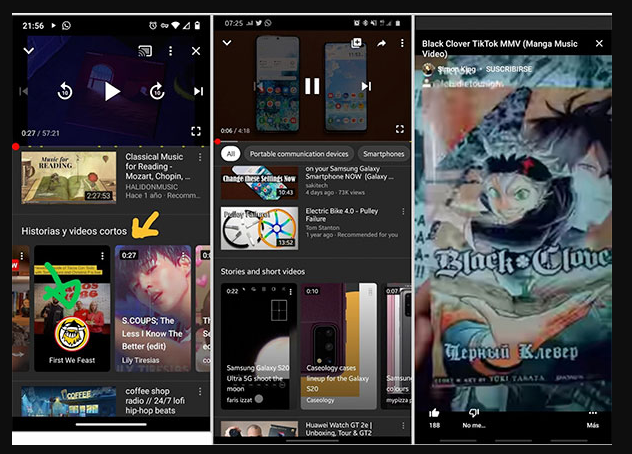The width and height of the screenshot is (632, 454).
Task: Tap the cast icon in first player
Action: coord(146,50)
